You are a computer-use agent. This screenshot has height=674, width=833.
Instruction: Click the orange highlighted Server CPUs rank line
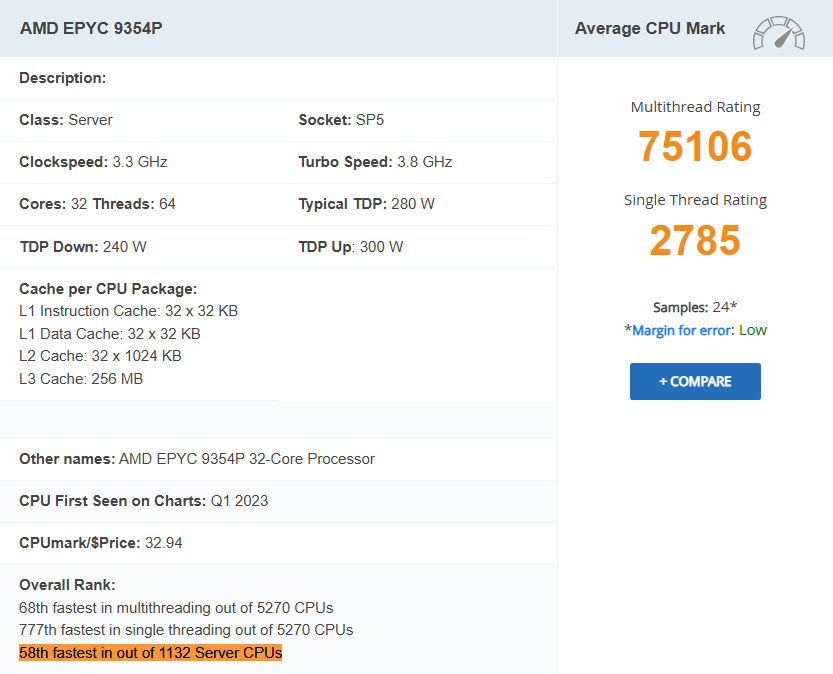tap(150, 653)
